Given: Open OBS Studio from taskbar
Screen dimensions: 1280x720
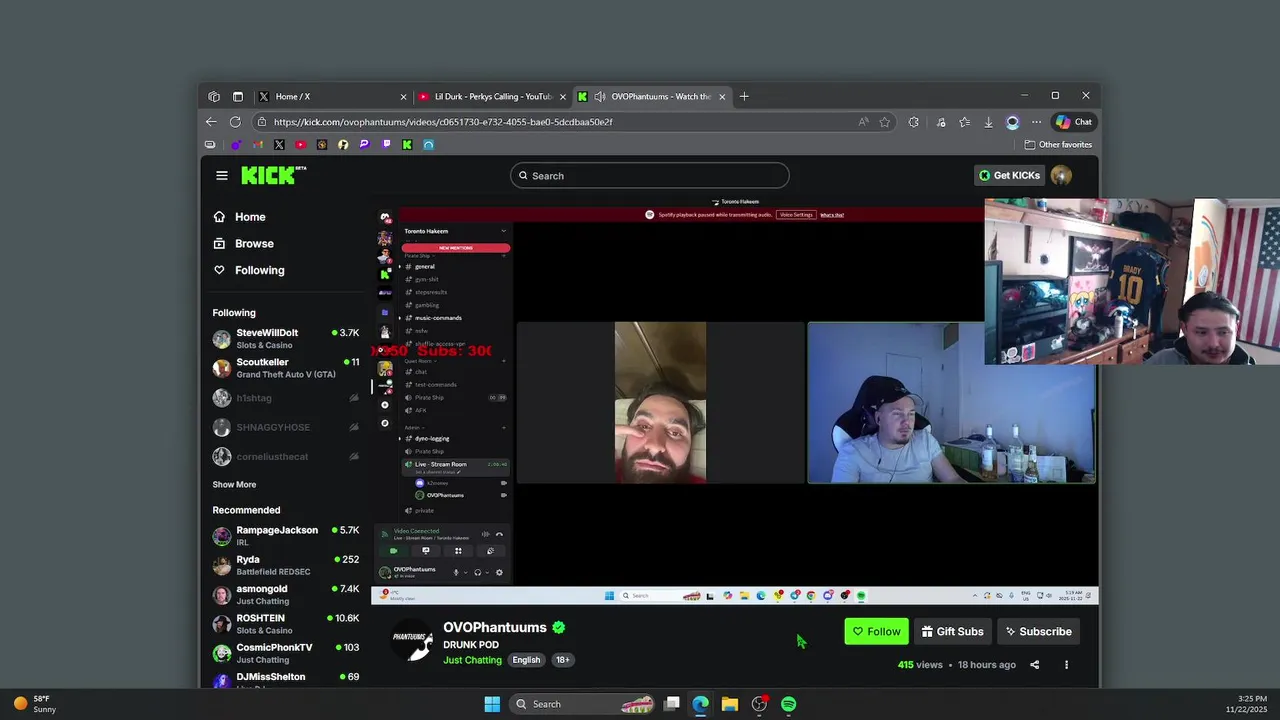Looking at the screenshot, I should 760,704.
